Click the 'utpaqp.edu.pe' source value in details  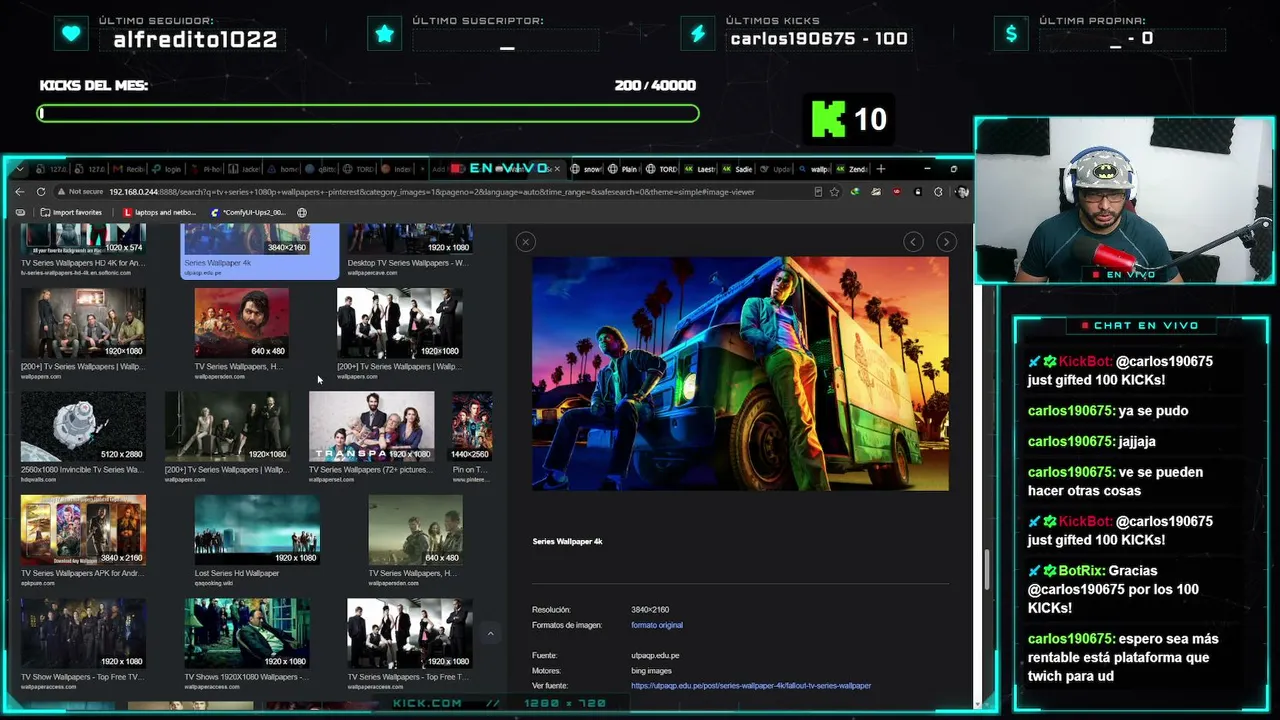pos(655,656)
